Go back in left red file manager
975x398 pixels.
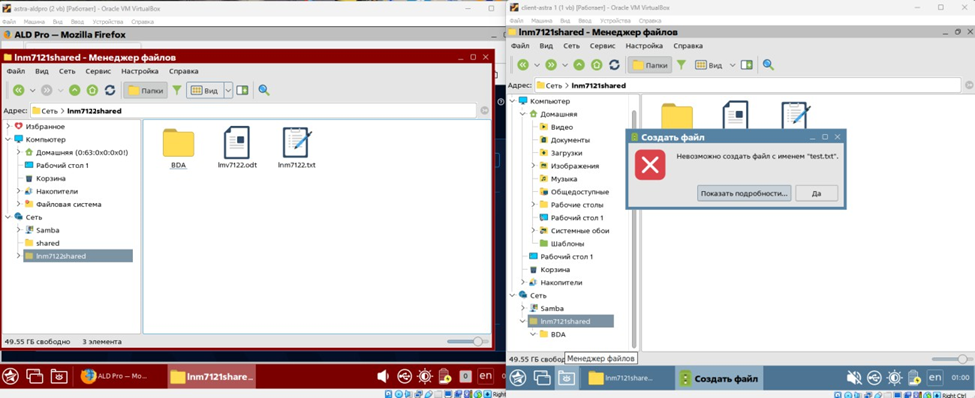18,90
